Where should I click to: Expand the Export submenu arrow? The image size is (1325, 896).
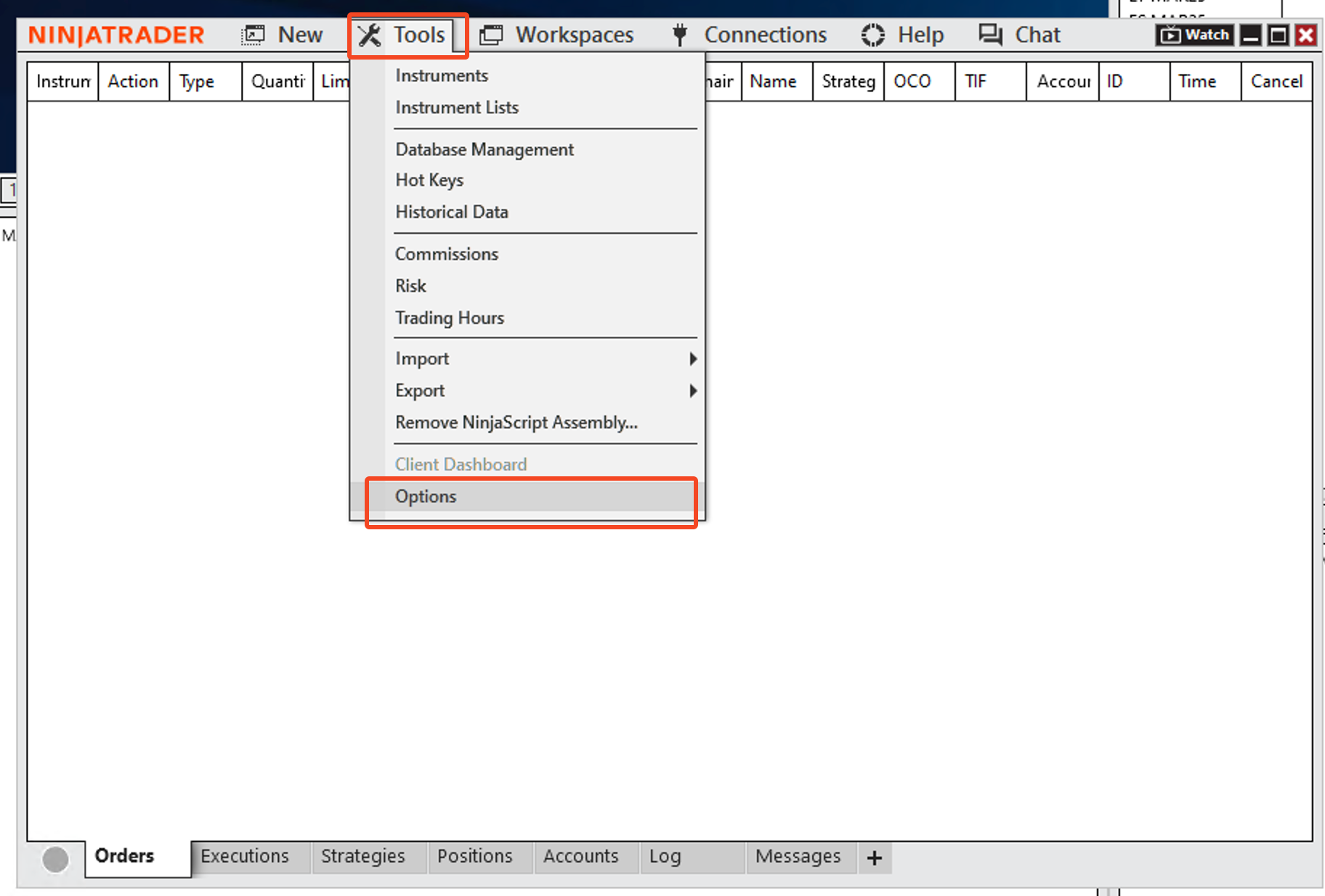click(692, 391)
